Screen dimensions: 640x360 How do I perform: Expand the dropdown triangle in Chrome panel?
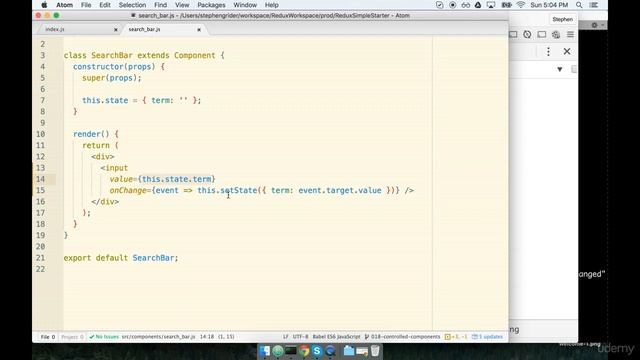(x=560, y=69)
